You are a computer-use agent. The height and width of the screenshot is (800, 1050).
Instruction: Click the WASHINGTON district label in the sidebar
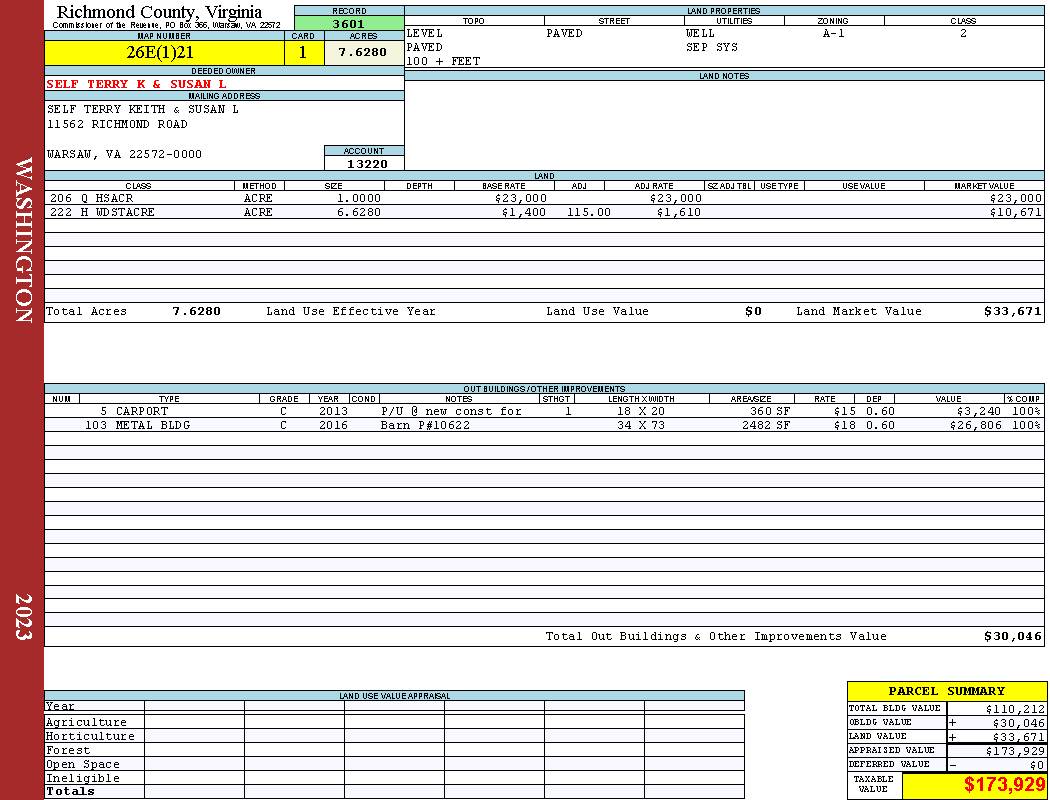click(23, 240)
